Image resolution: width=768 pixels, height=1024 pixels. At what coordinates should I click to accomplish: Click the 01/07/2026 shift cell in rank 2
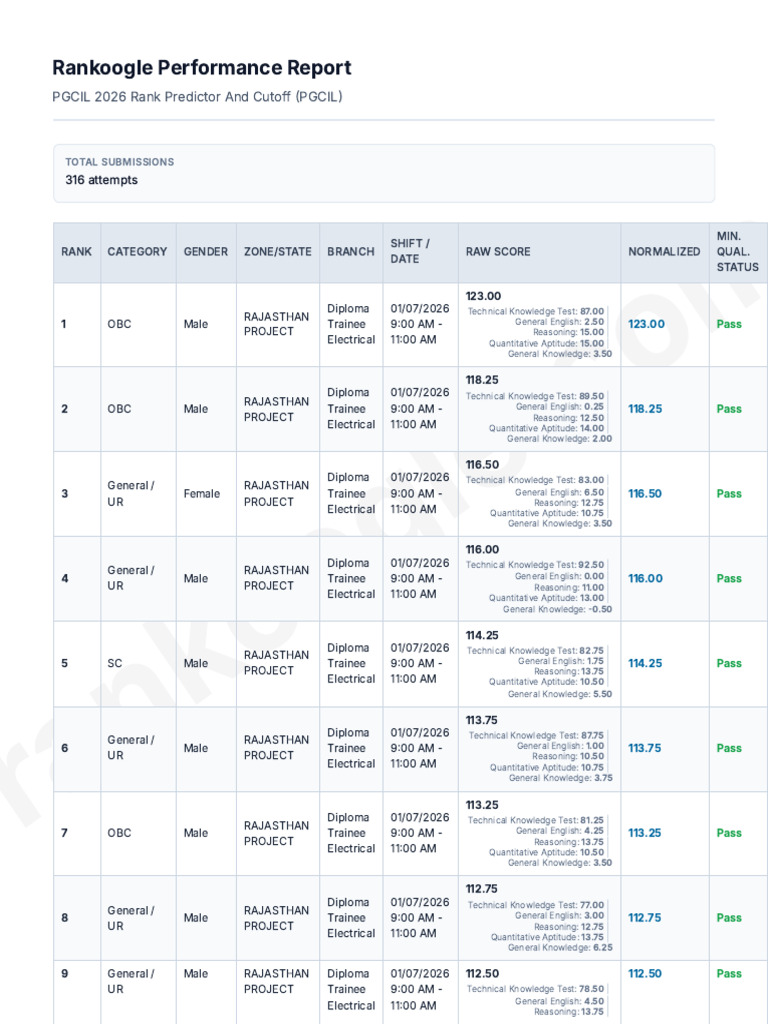(420, 409)
